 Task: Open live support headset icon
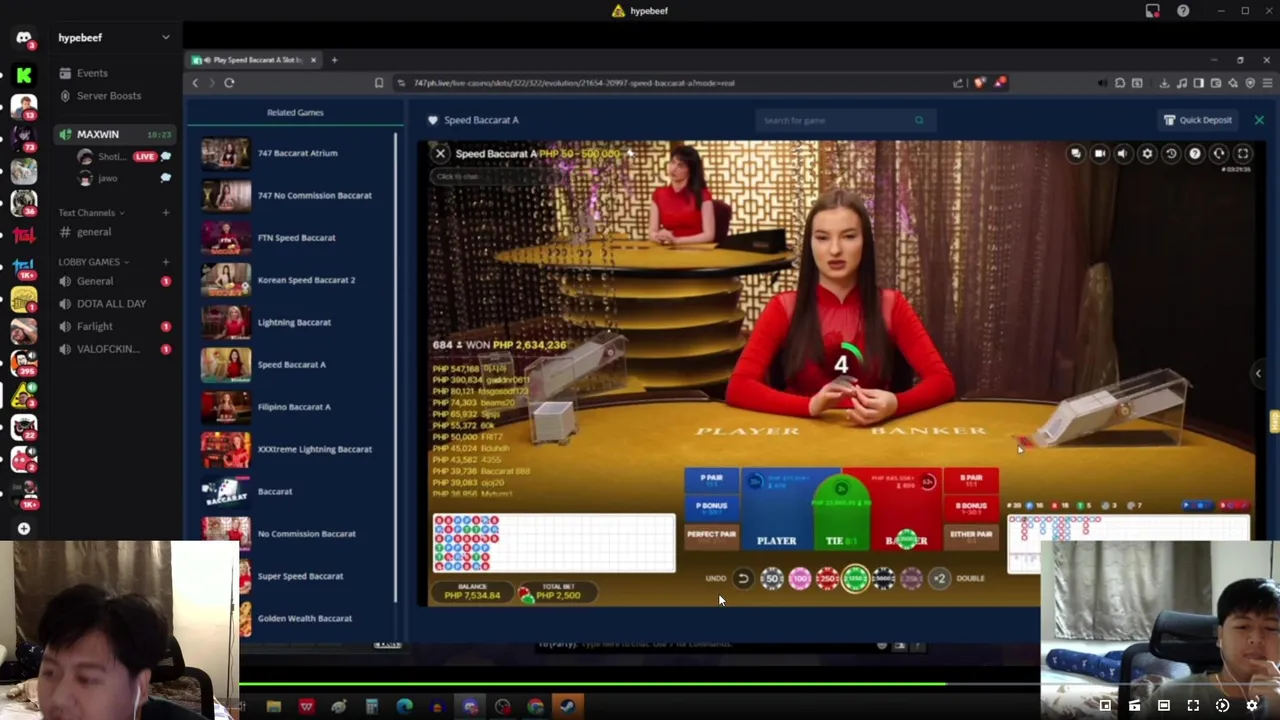(1219, 154)
